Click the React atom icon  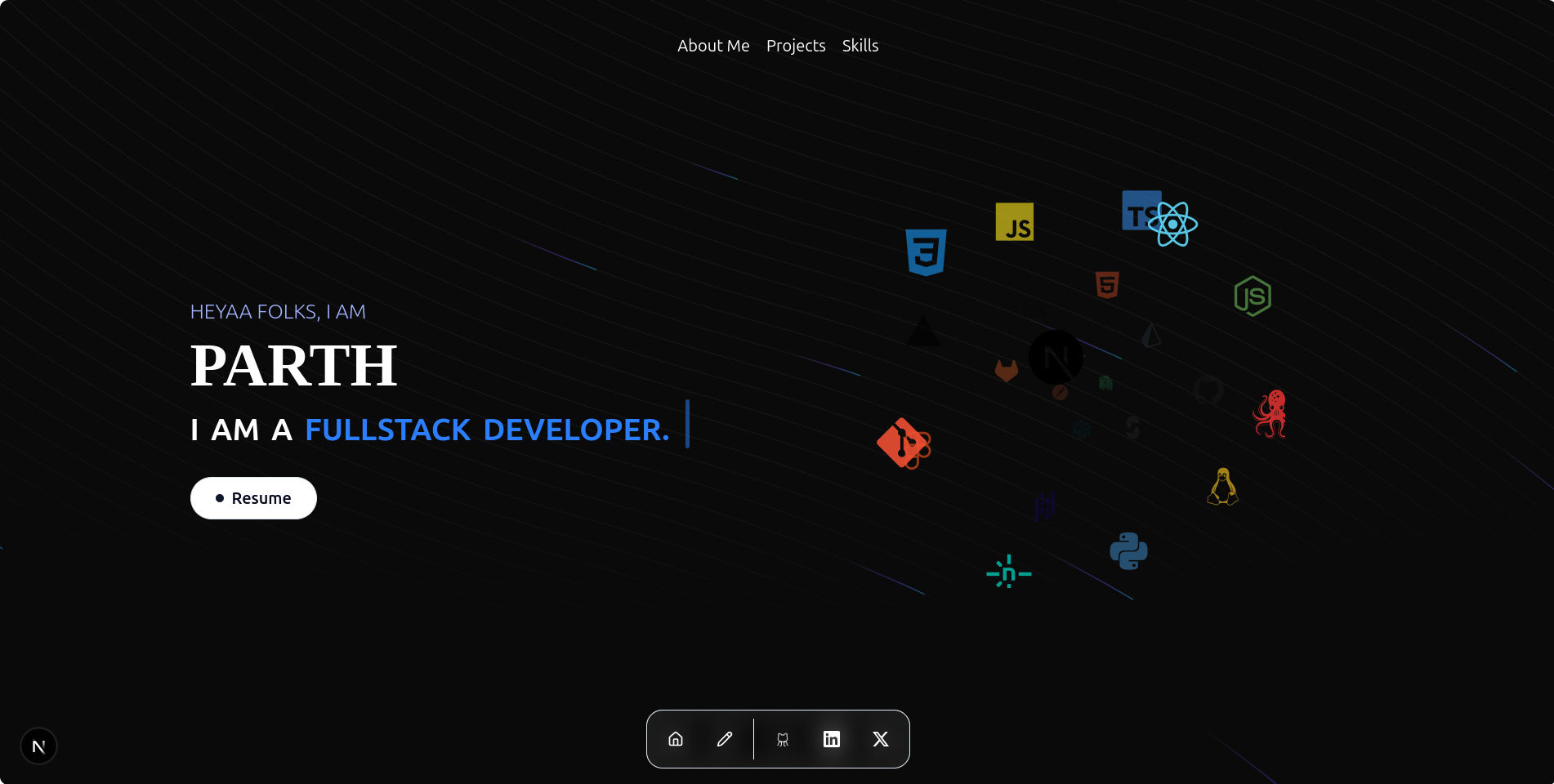tap(1172, 225)
